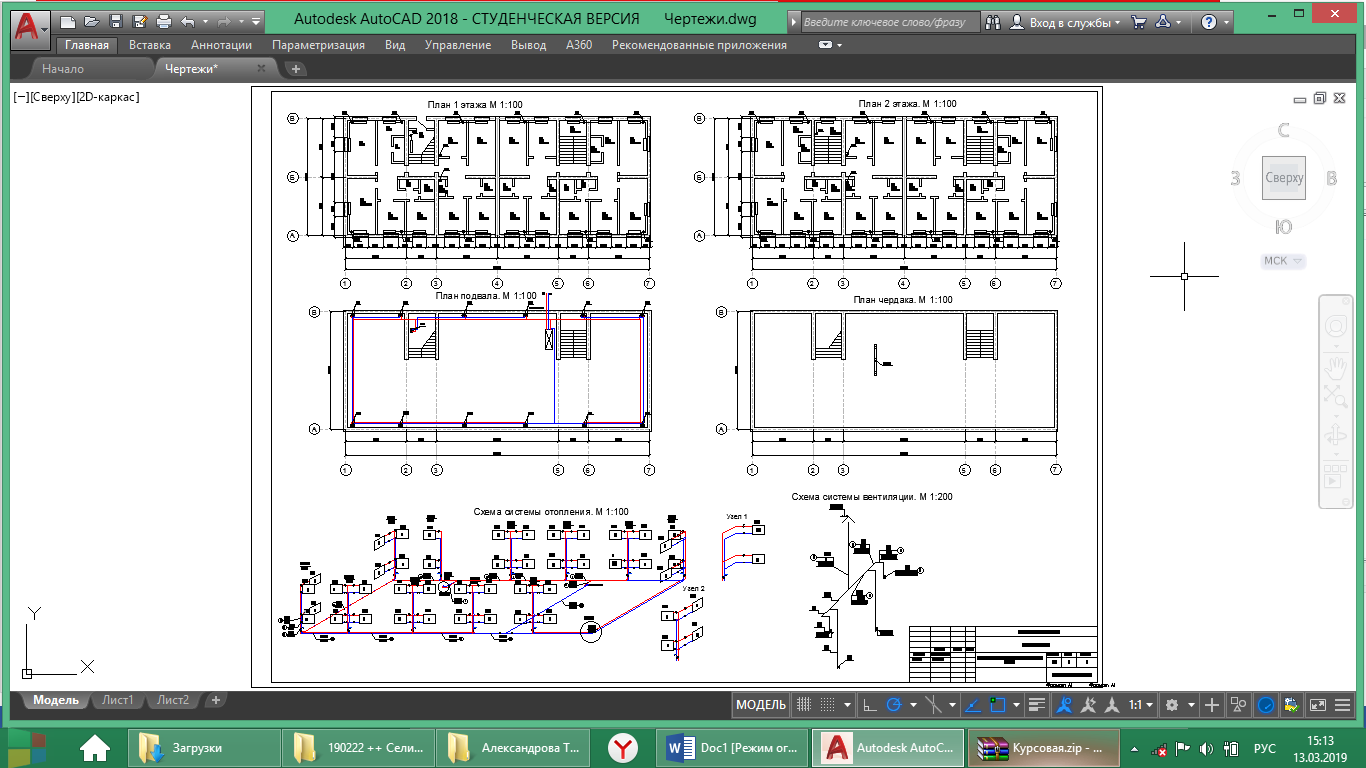This screenshot has height=768, width=1366.
Task: Expand the Undo history dropdown arrow
Action: click(205, 20)
